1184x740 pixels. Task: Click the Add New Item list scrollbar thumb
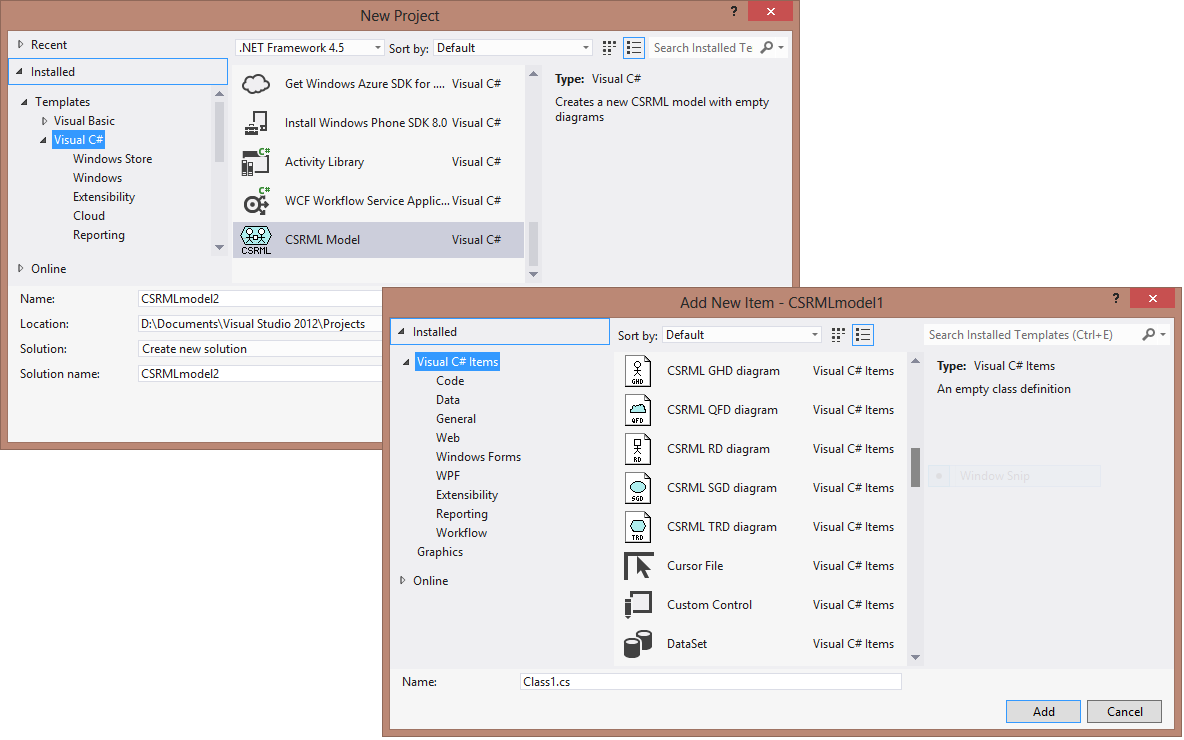[916, 467]
